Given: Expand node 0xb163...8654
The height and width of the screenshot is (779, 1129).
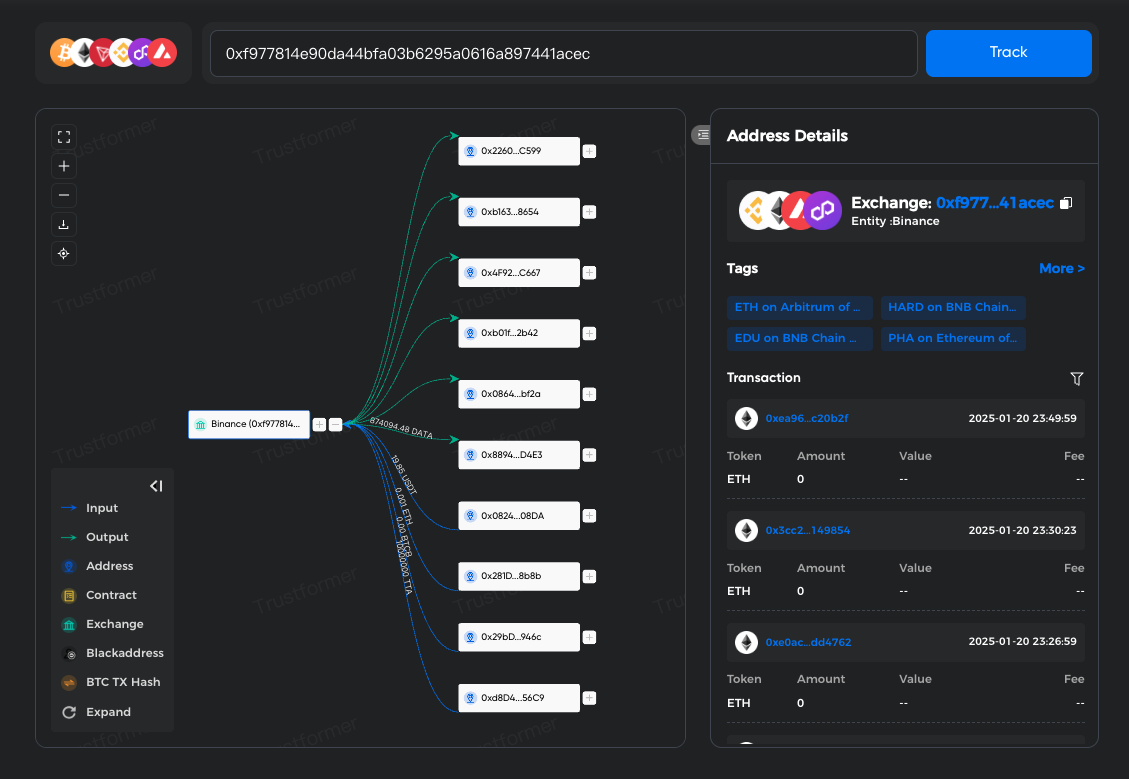Looking at the screenshot, I should click(x=589, y=212).
